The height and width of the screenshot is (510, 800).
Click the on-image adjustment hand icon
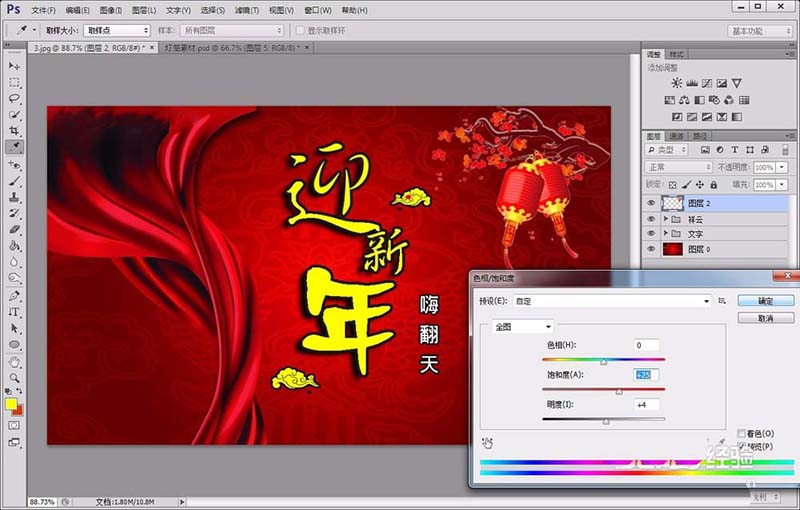[488, 442]
